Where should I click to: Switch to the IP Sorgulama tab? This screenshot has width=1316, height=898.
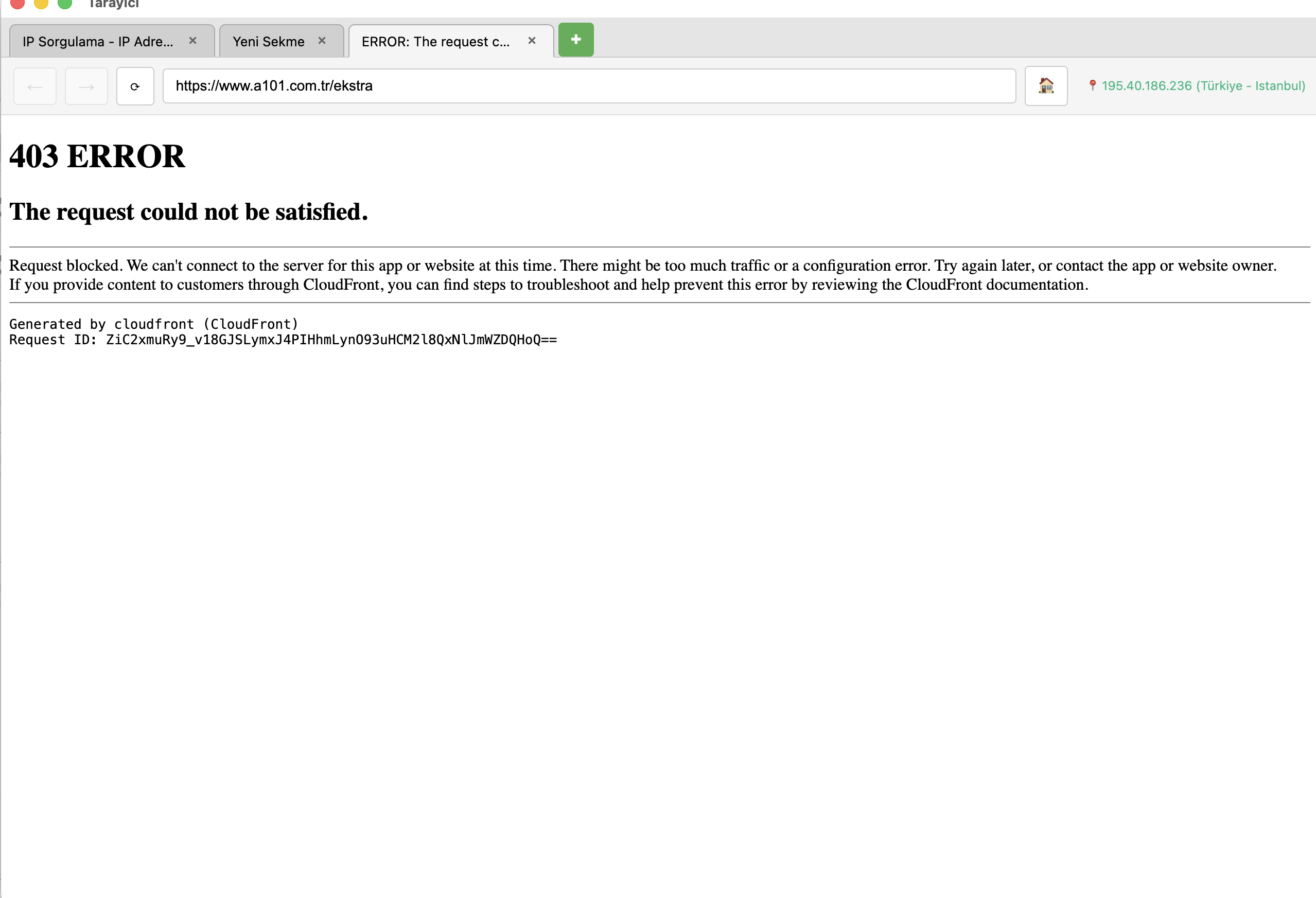pyautogui.click(x=112, y=41)
